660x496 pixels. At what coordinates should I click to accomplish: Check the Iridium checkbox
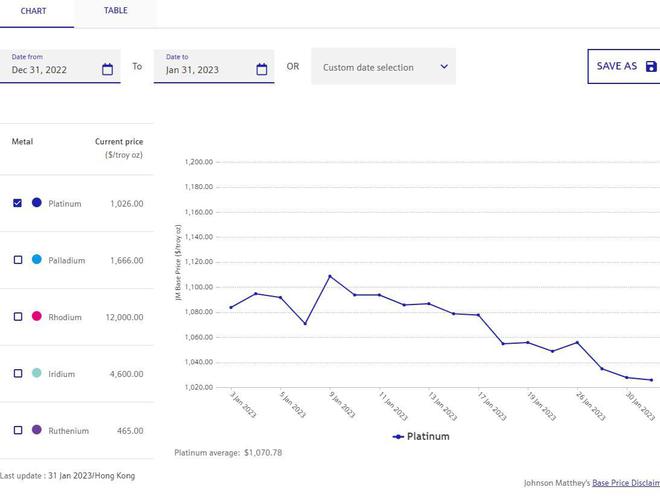18,374
